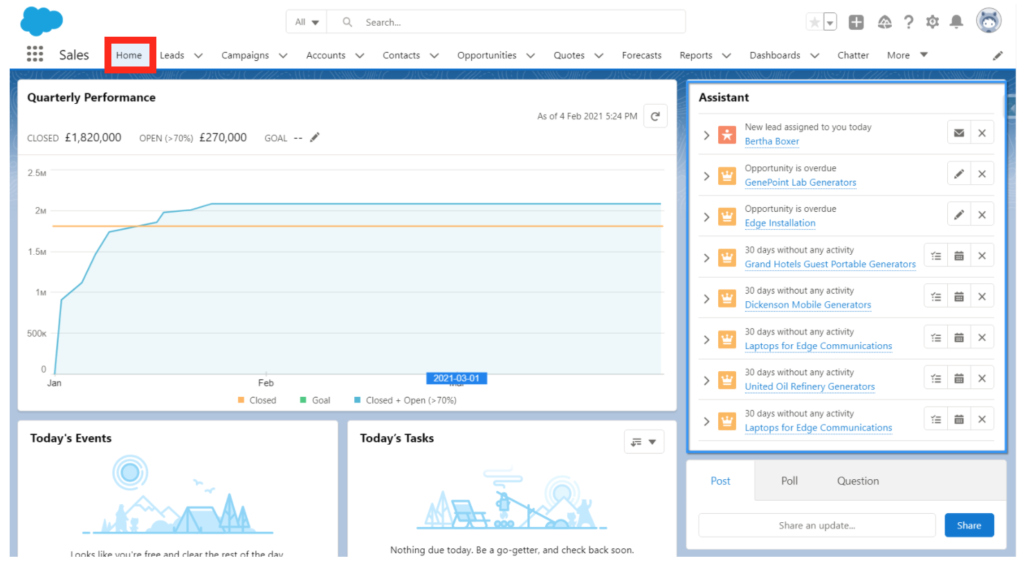Viewport: 1024px width, 572px height.
Task: Open the favorites list dropdown arrow
Action: click(x=830, y=22)
